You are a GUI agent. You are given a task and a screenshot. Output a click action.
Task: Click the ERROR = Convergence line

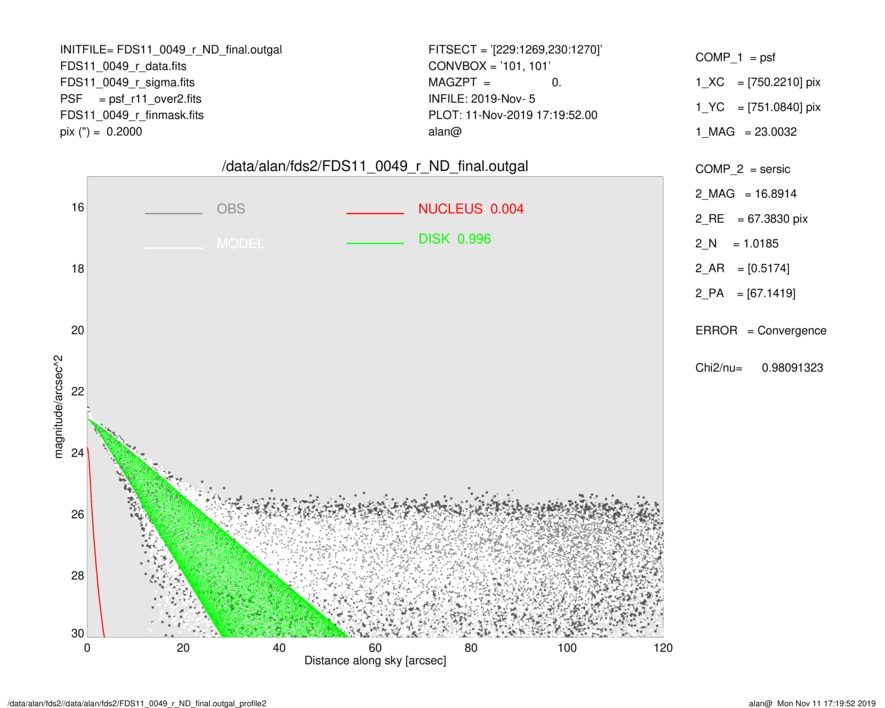coord(760,331)
